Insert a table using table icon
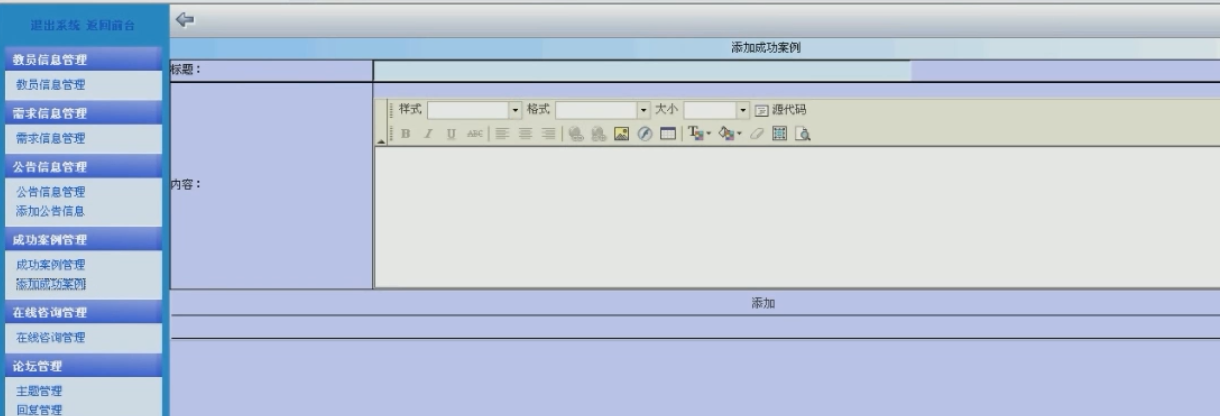Viewport: 1220px width, 416px height. (x=668, y=134)
